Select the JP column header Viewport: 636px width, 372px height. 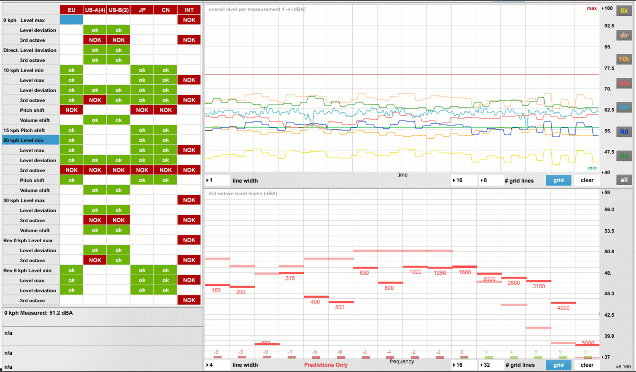(142, 10)
